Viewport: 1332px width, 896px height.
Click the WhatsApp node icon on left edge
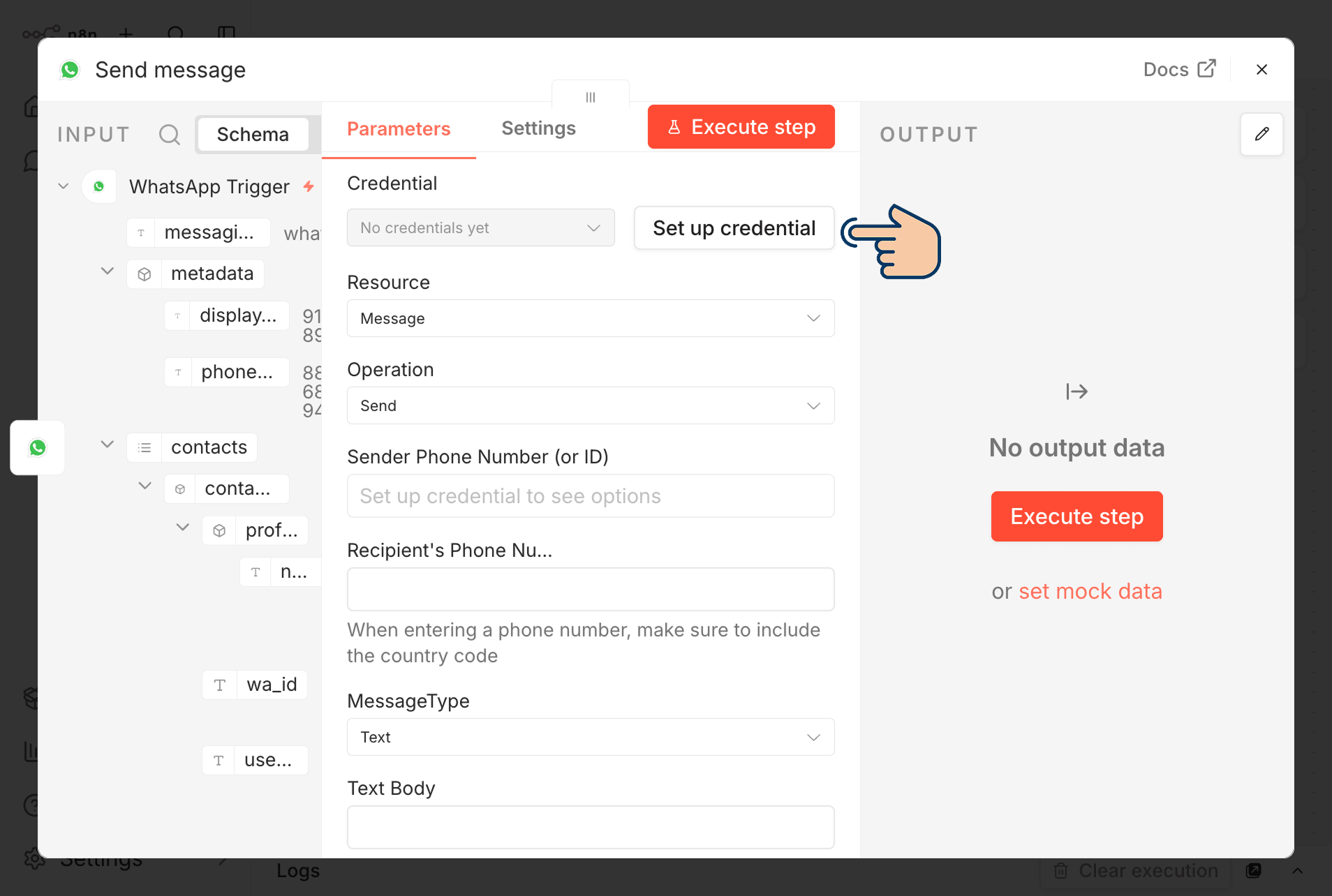click(38, 447)
